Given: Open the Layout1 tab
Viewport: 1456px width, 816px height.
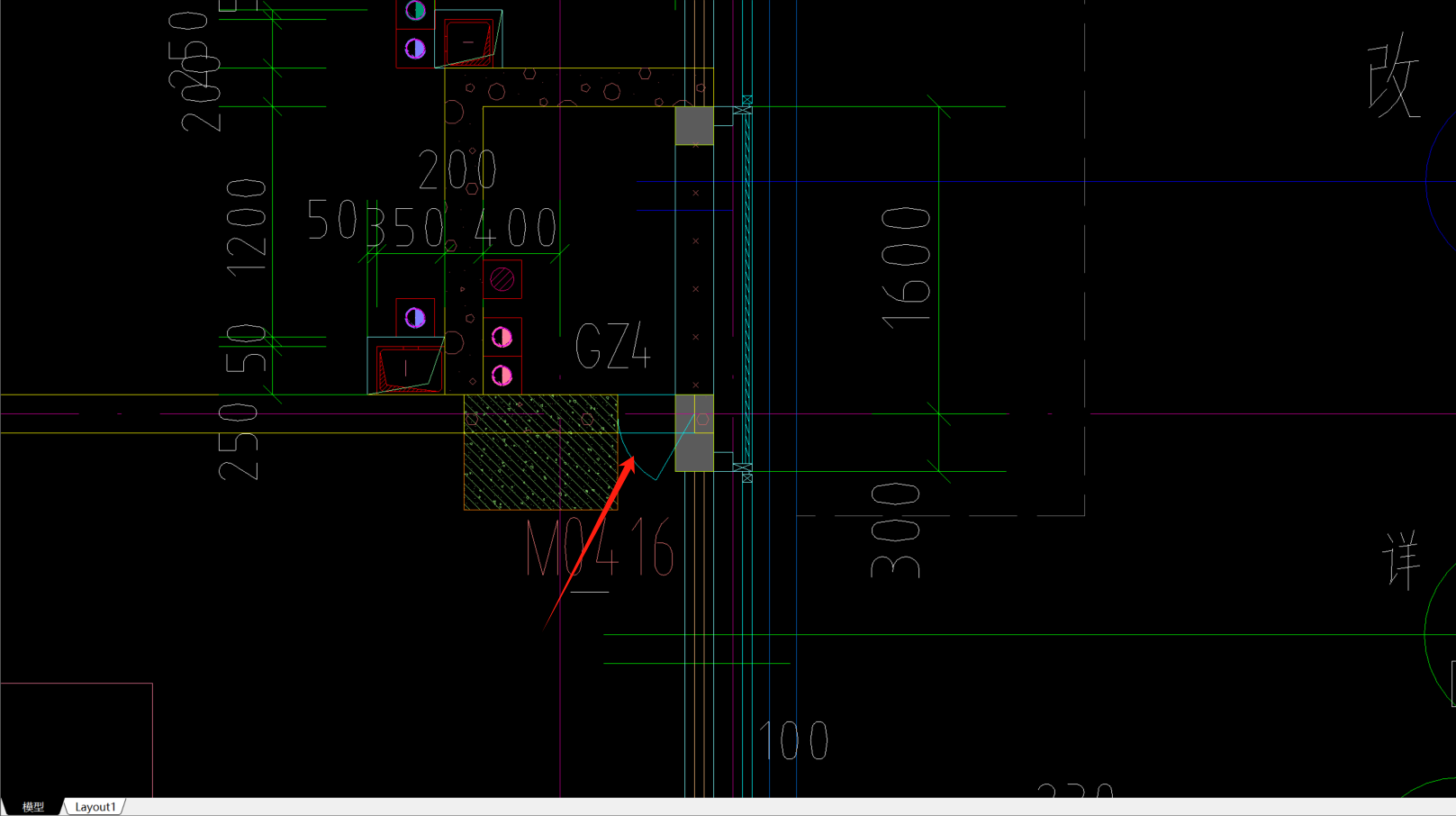Looking at the screenshot, I should tap(95, 807).
